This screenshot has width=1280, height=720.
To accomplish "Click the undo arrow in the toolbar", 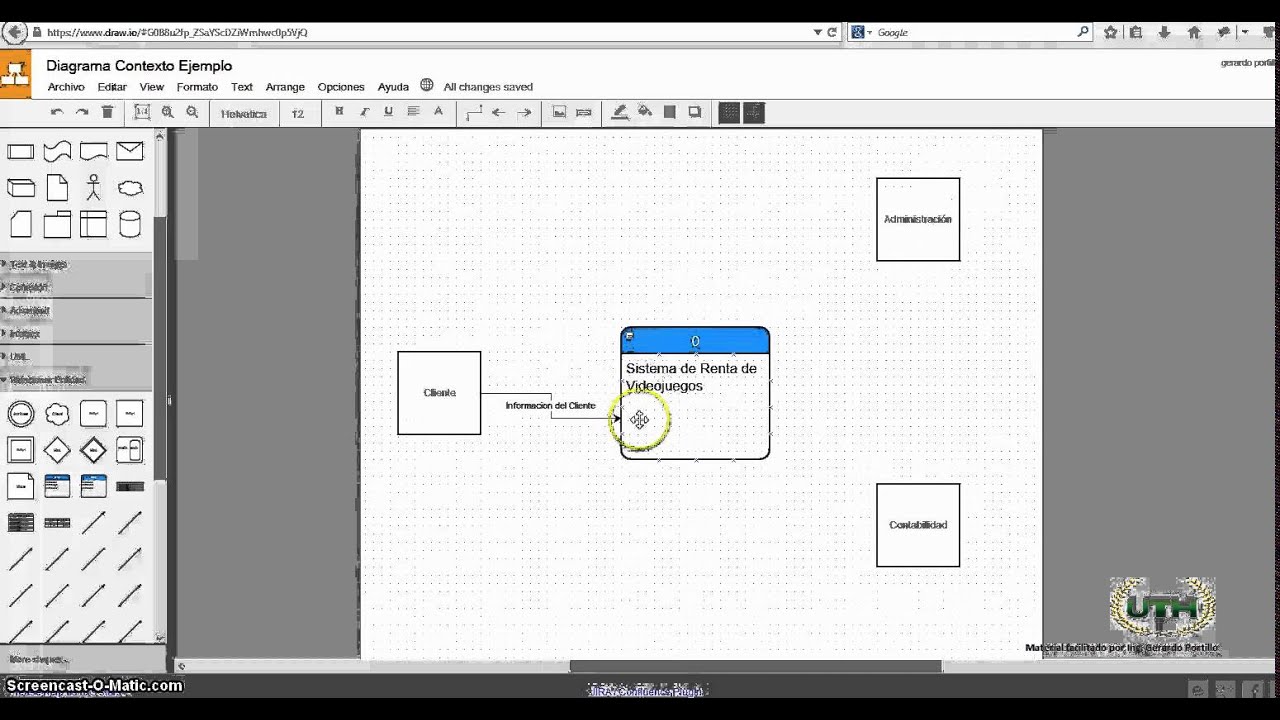I will tap(57, 112).
